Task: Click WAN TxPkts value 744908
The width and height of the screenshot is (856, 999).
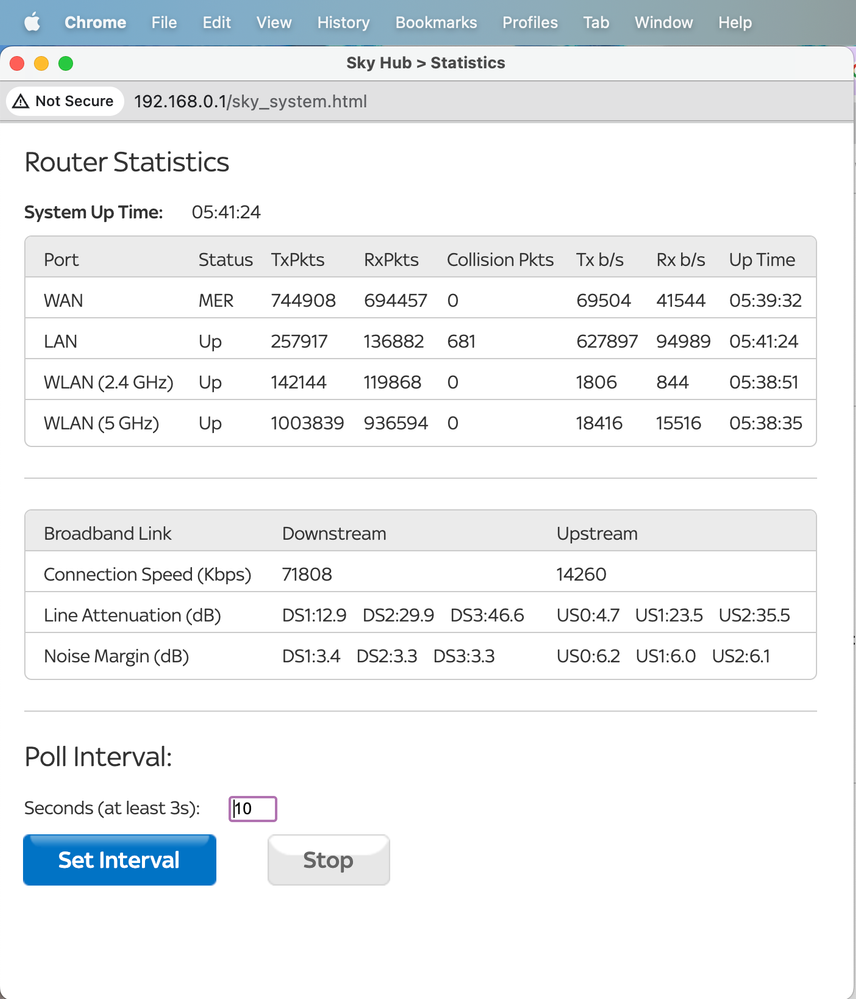Action: 303,300
